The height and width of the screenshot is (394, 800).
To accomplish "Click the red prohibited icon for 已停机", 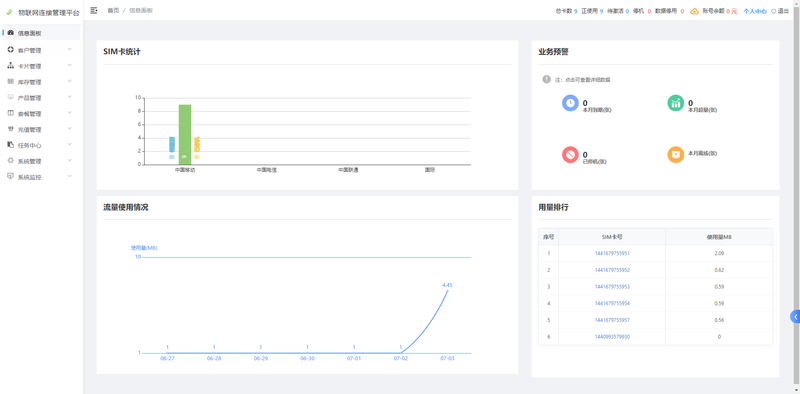I will point(570,155).
